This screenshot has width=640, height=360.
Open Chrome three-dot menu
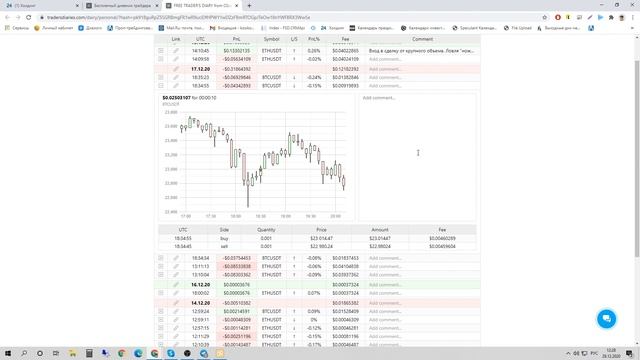click(633, 18)
